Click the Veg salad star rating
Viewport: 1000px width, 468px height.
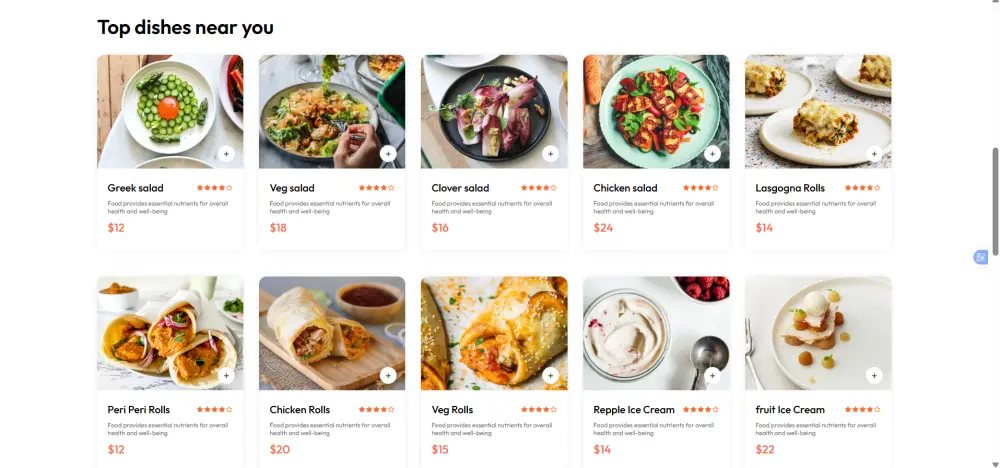pyautogui.click(x=377, y=188)
